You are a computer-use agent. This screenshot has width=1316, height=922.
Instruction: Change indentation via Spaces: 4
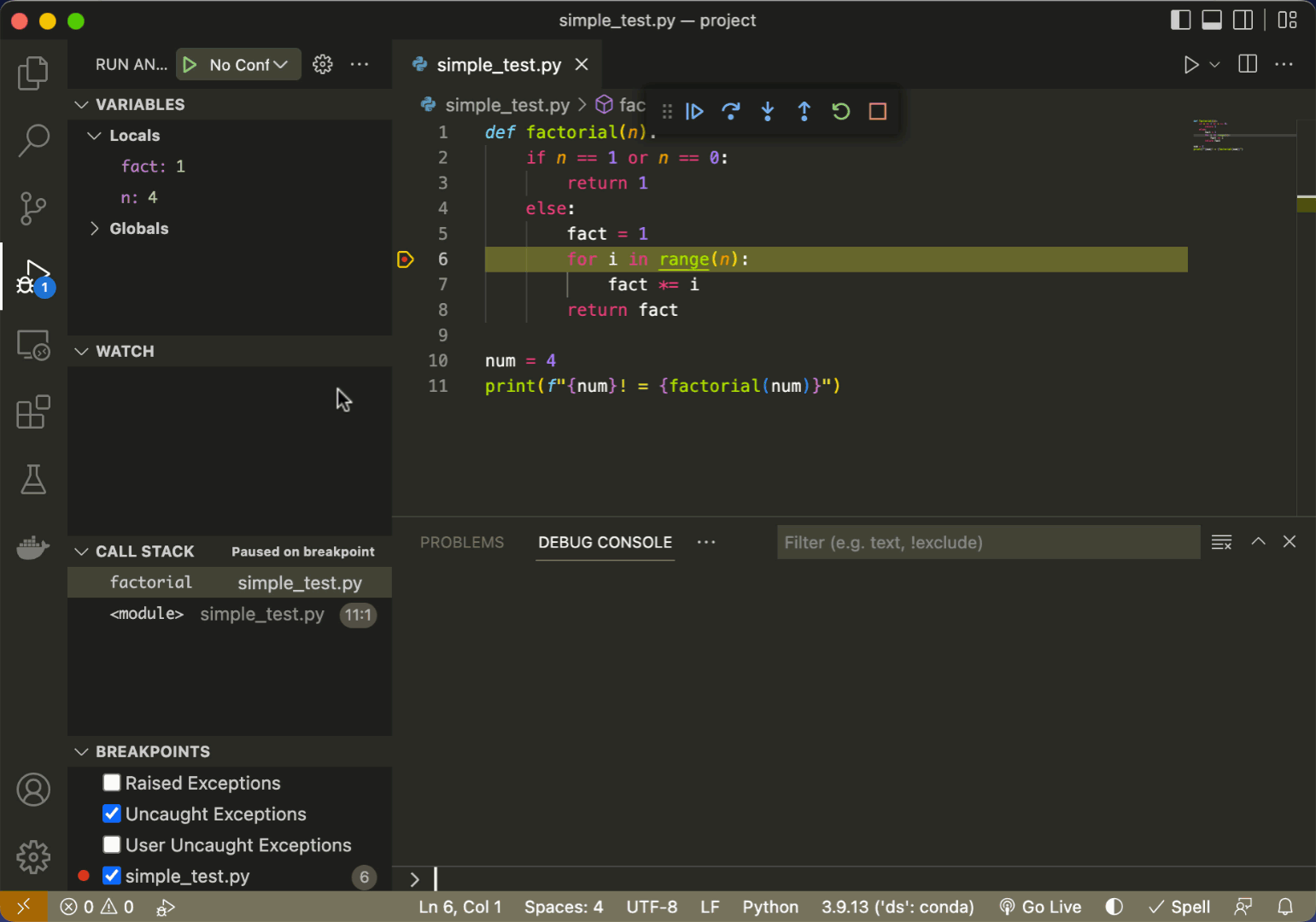[564, 907]
